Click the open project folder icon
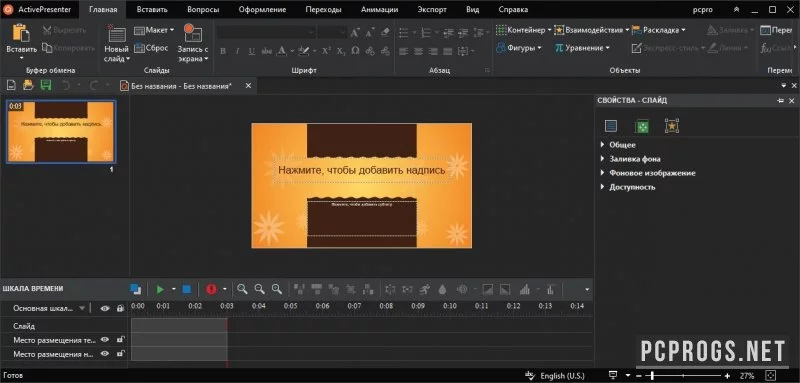800x383 pixels. (29, 86)
